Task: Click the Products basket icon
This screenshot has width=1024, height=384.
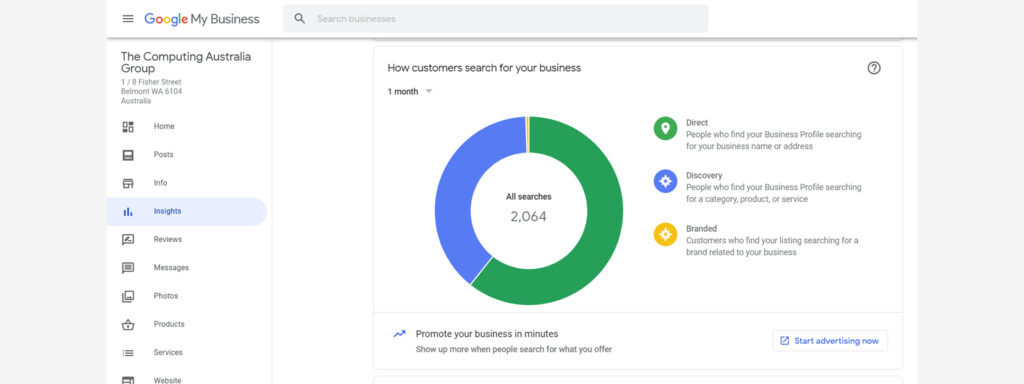Action: click(128, 325)
